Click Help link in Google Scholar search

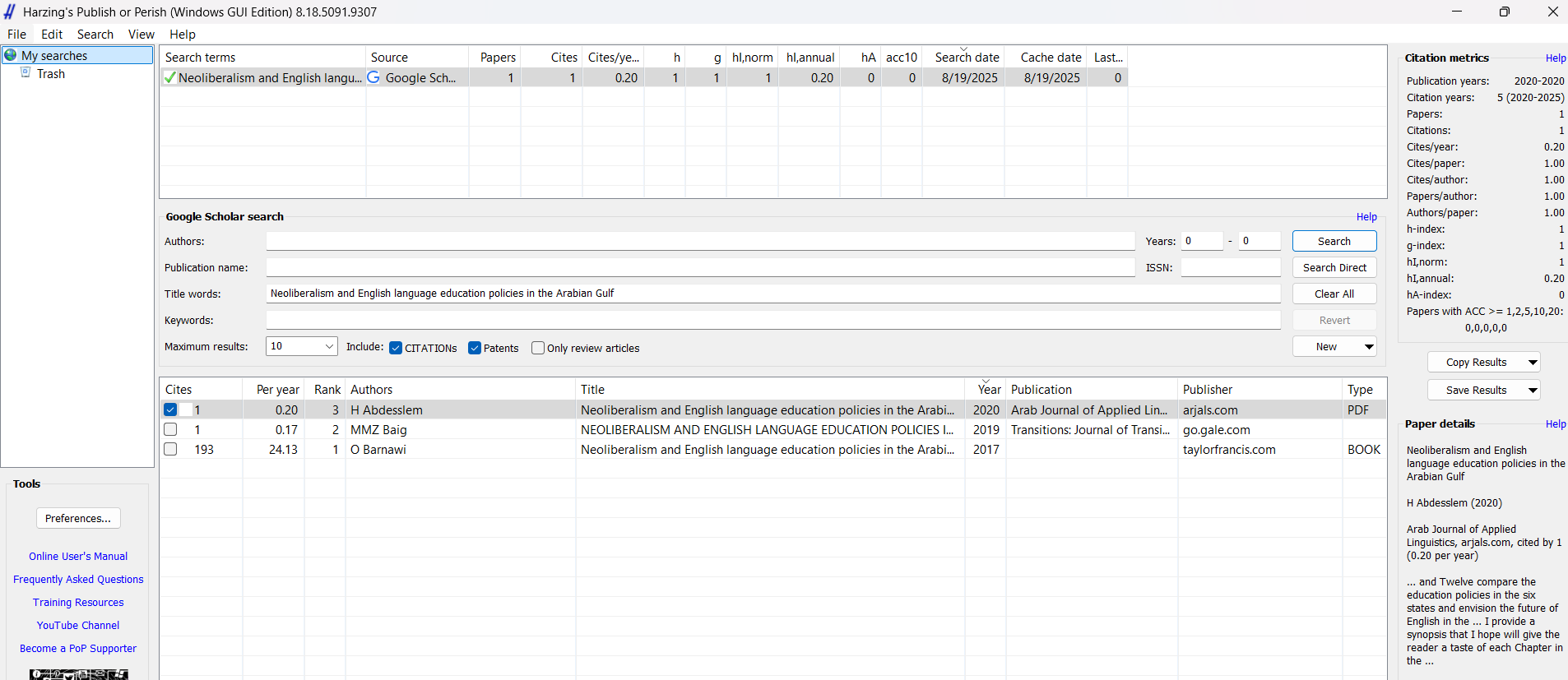click(1366, 217)
